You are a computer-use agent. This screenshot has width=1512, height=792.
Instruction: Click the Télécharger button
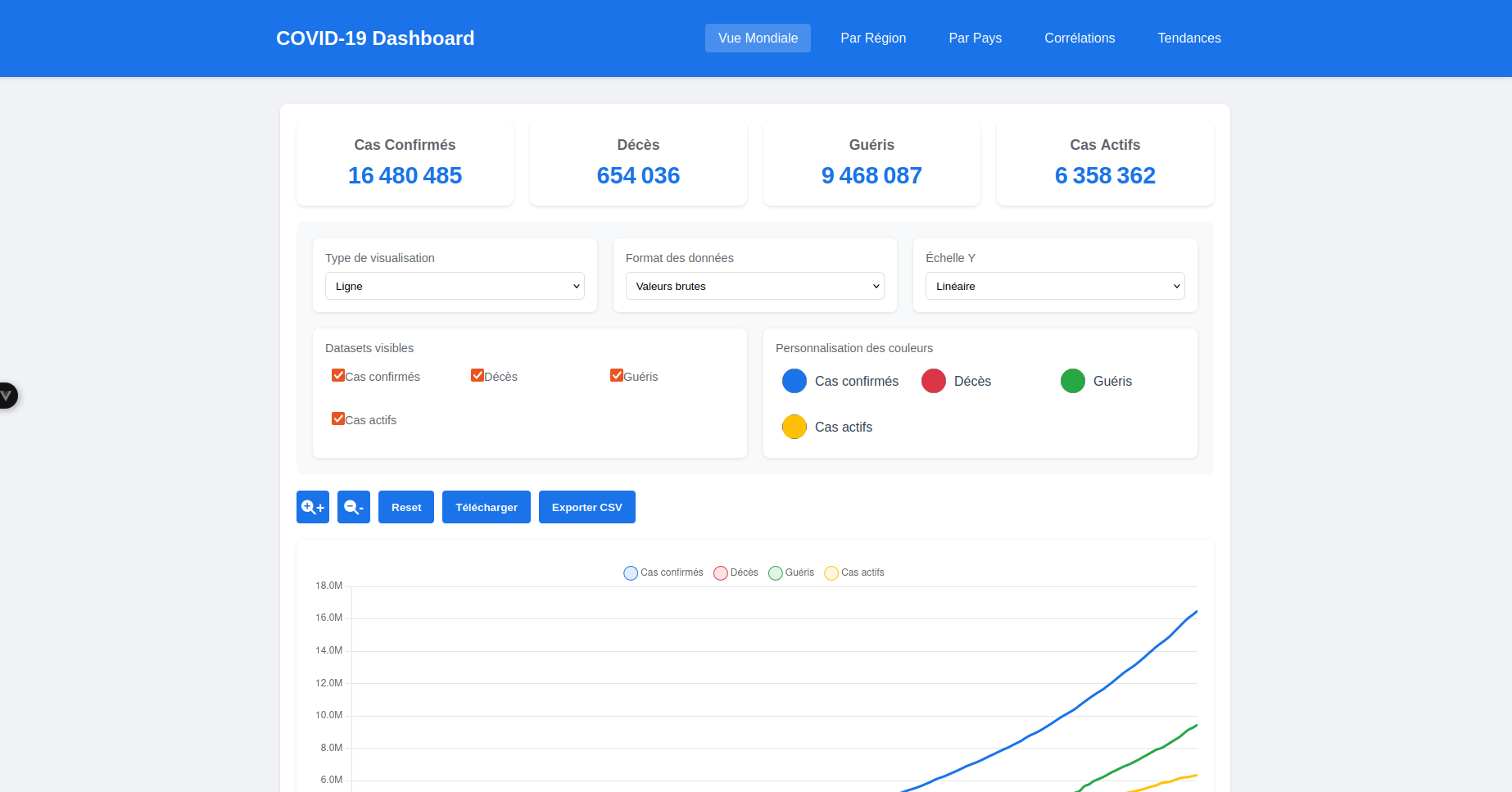[487, 507]
